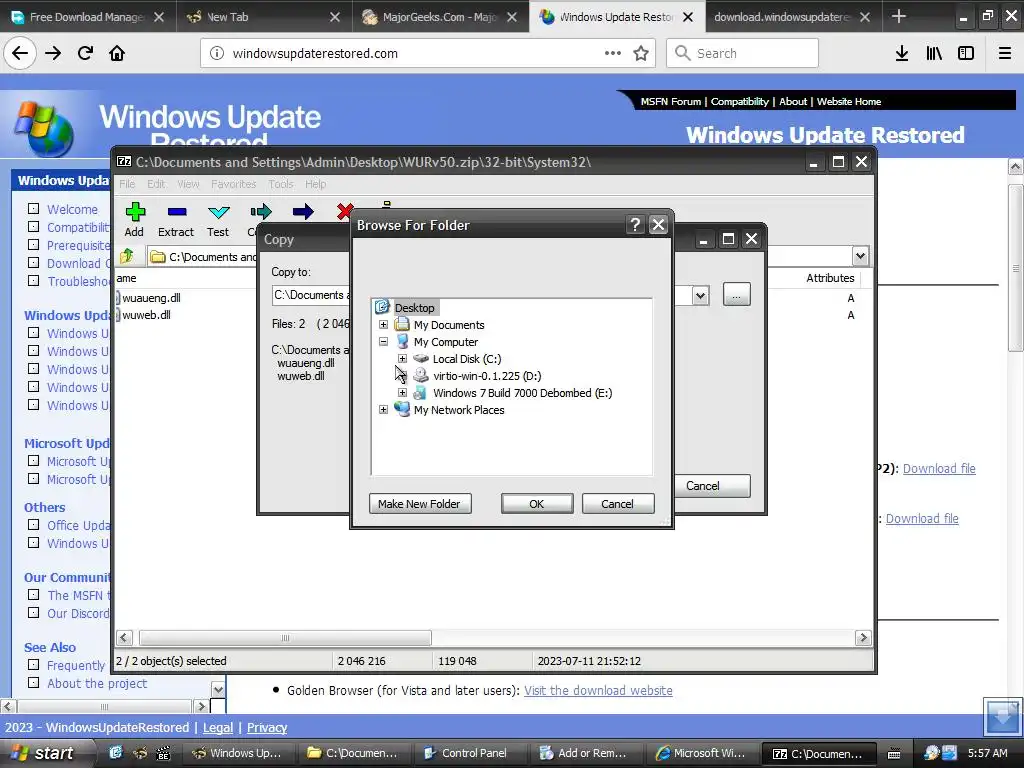The image size is (1024, 768).
Task: Open the Website Home link
Action: [x=848, y=101]
